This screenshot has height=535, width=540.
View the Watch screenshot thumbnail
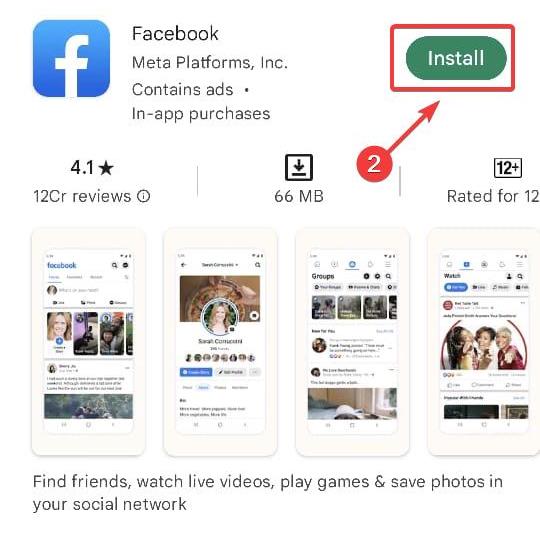[484, 341]
